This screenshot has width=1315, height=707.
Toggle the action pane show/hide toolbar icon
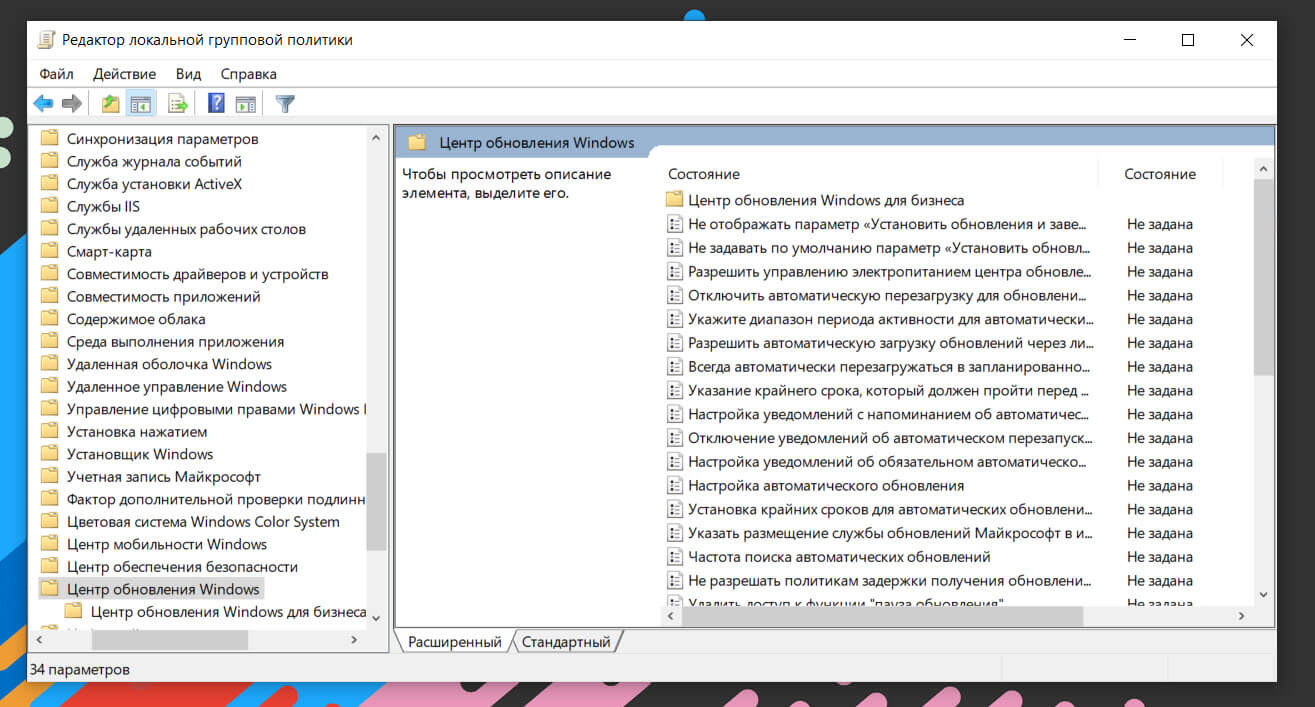pyautogui.click(x=246, y=104)
